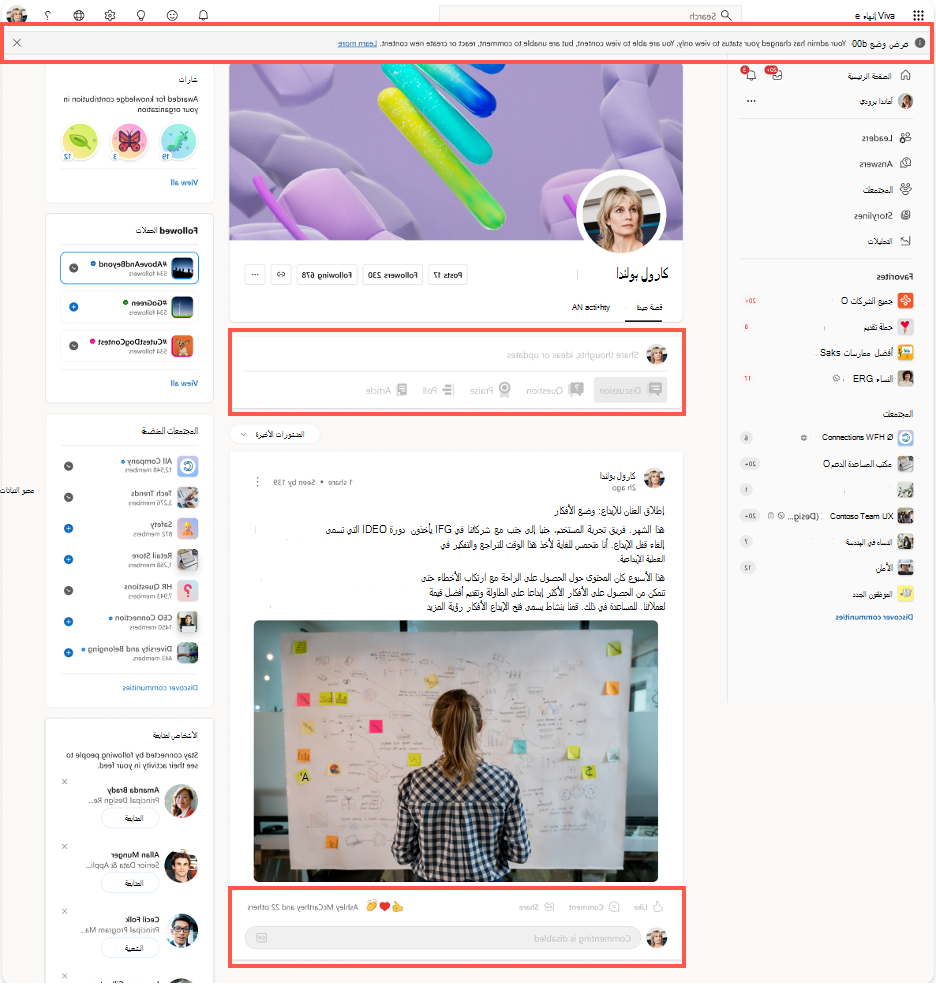Click the Share icon on the post
Viewport: 936px width, 984px height.
tap(549, 907)
